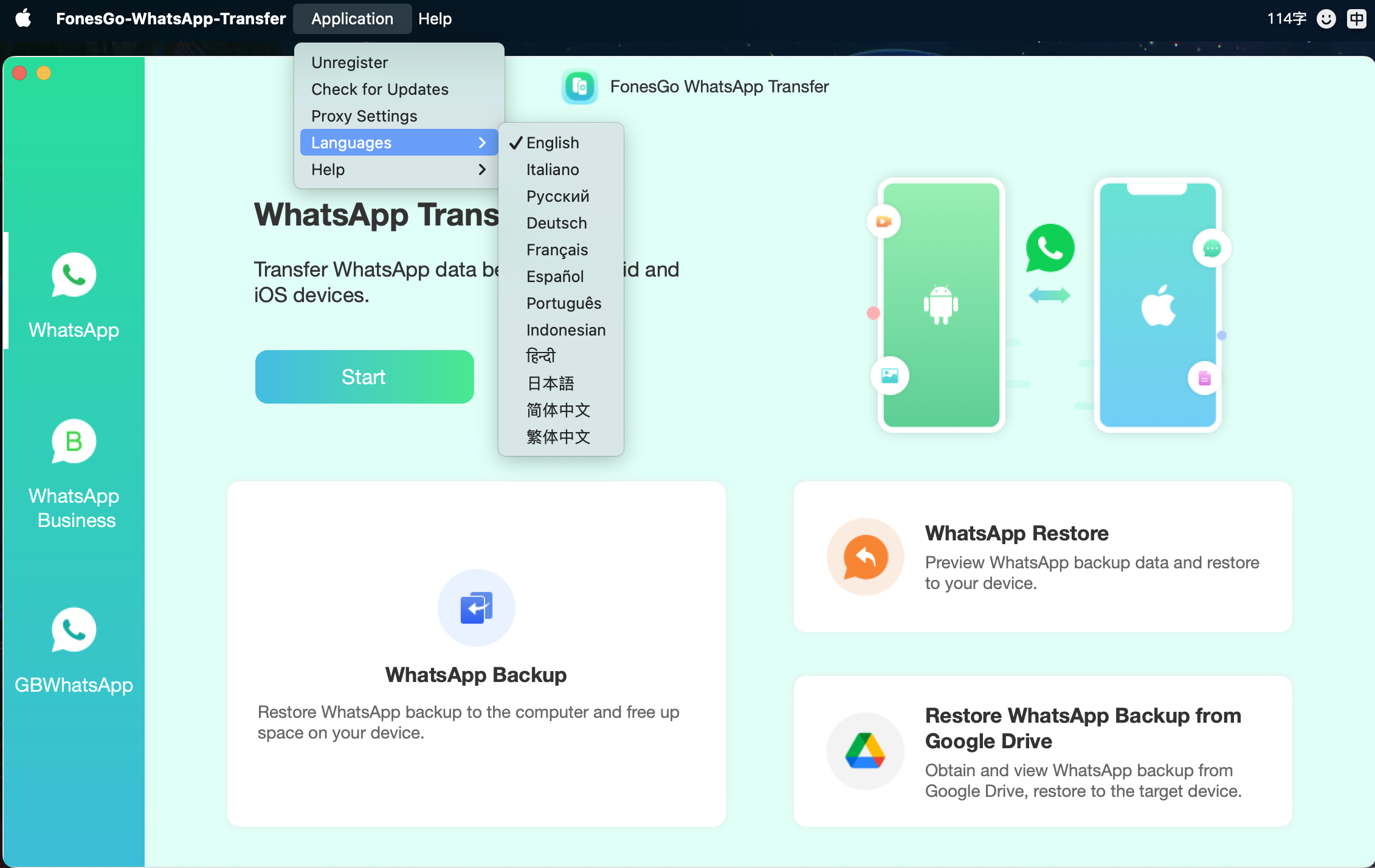Viewport: 1375px width, 868px height.
Task: Switch language to हिन्दी
Action: tap(561, 357)
